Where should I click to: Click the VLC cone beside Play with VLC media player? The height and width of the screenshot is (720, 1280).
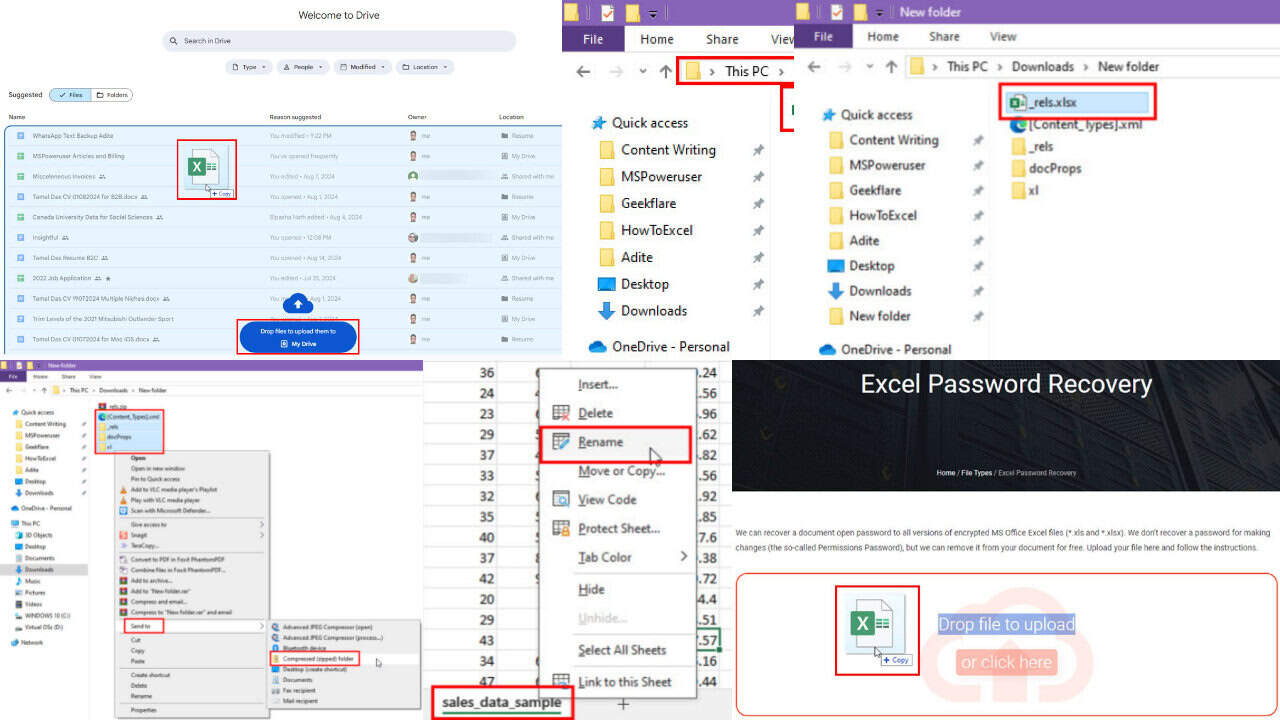click(125, 501)
